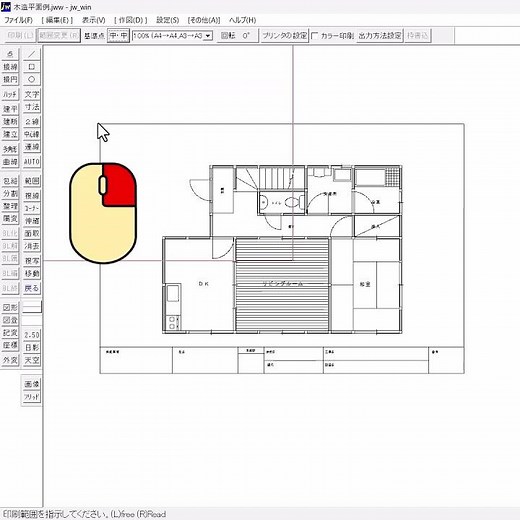Select the 面取 (chamfer) tool
This screenshot has height=520, width=520.
tap(32, 233)
